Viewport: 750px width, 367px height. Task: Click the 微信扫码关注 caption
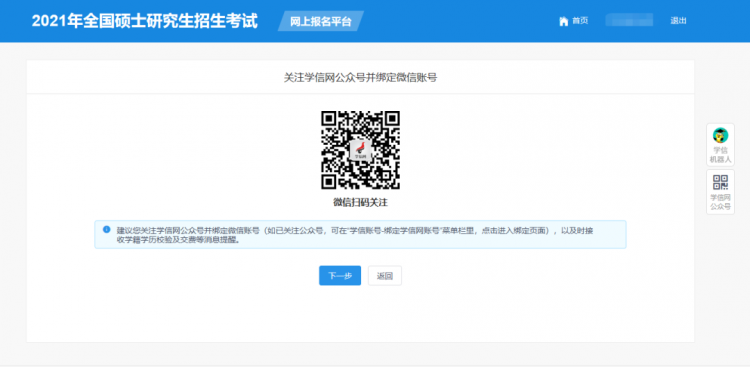point(360,203)
